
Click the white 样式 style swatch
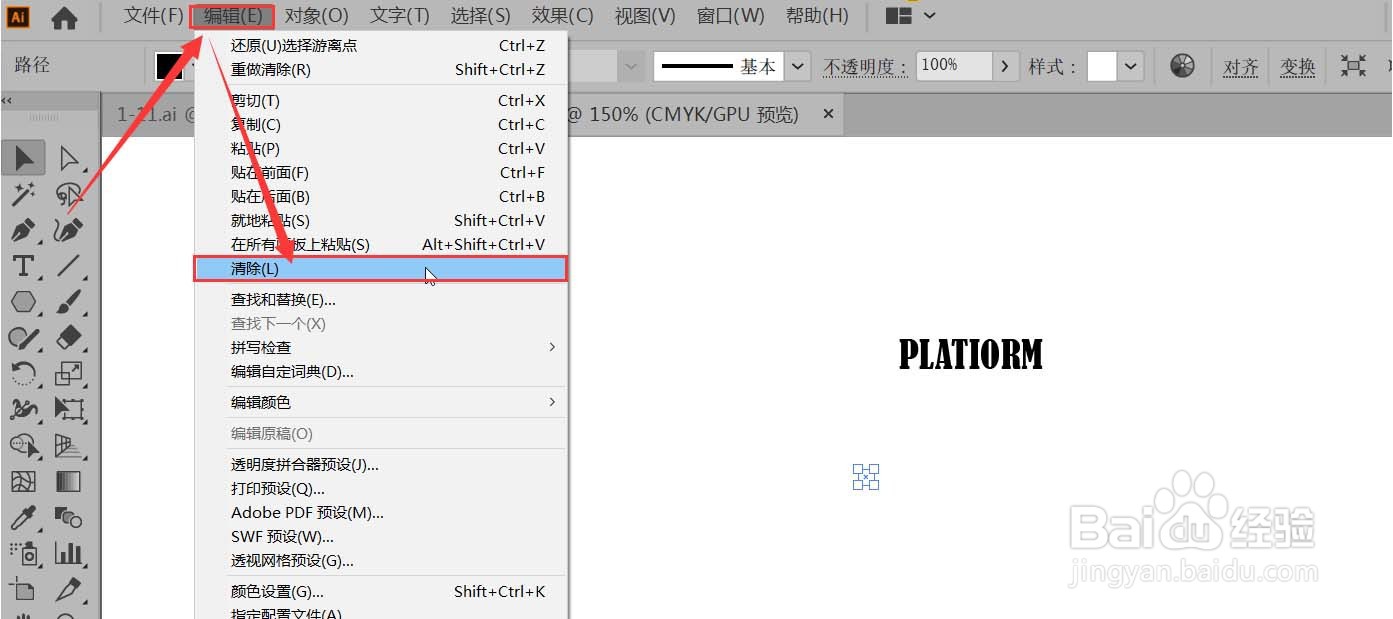coord(1102,66)
